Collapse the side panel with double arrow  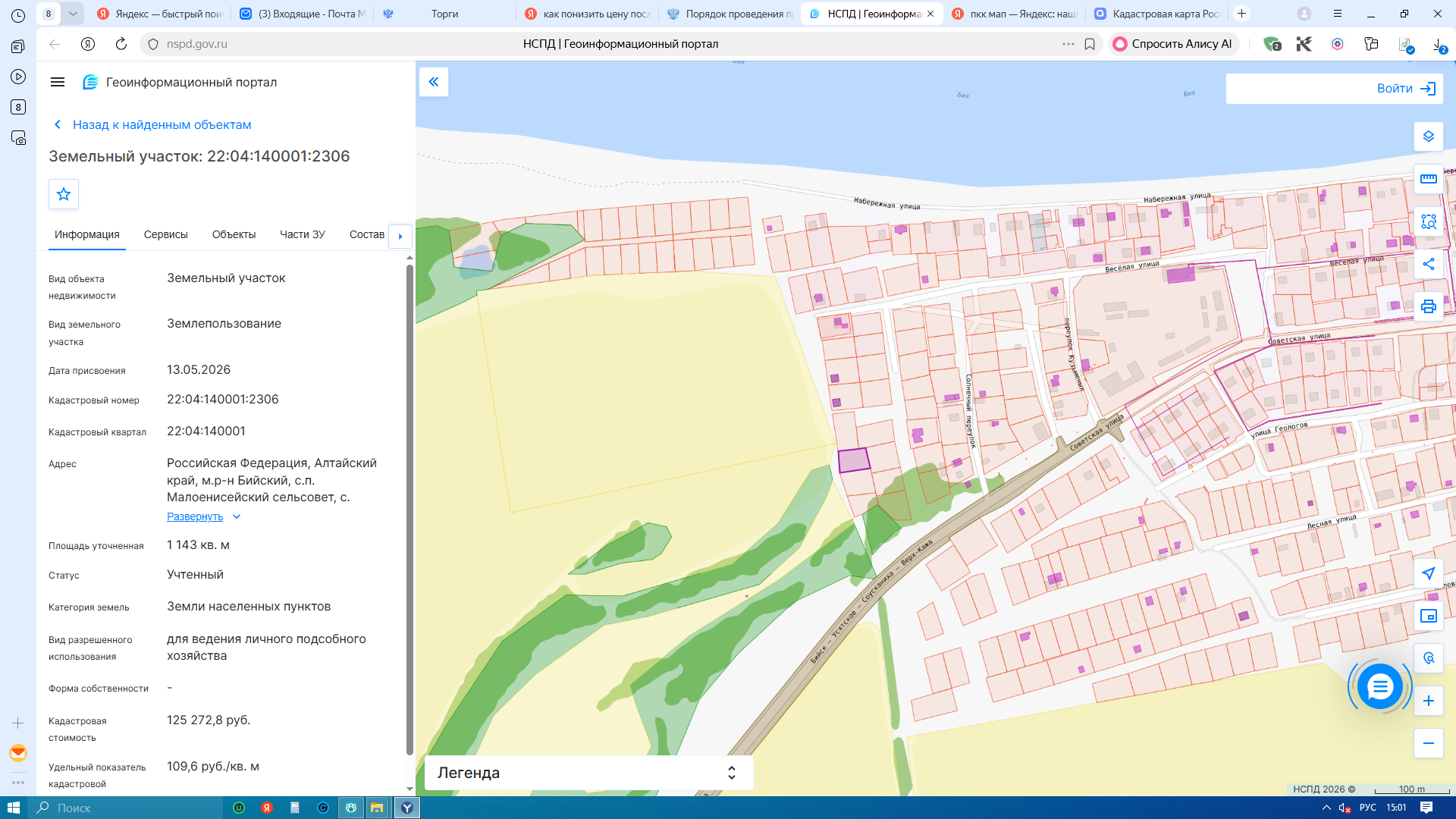(434, 82)
